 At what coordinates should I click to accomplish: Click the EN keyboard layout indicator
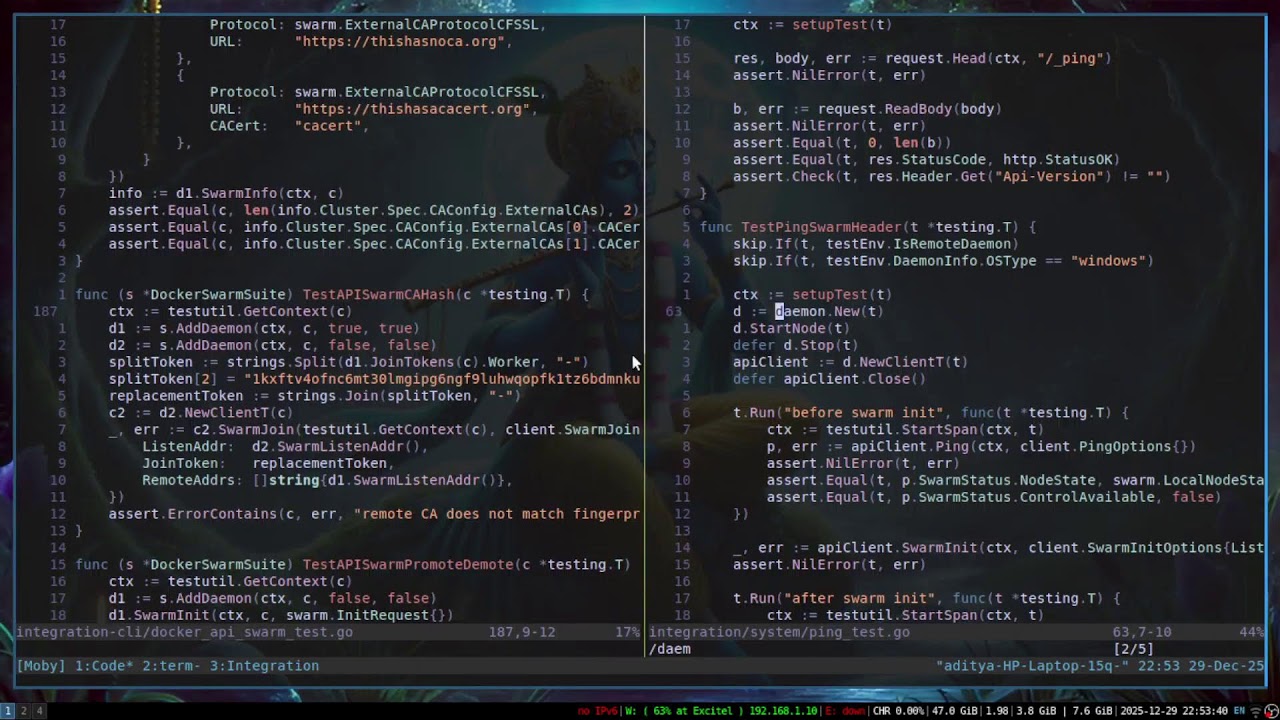1238,711
